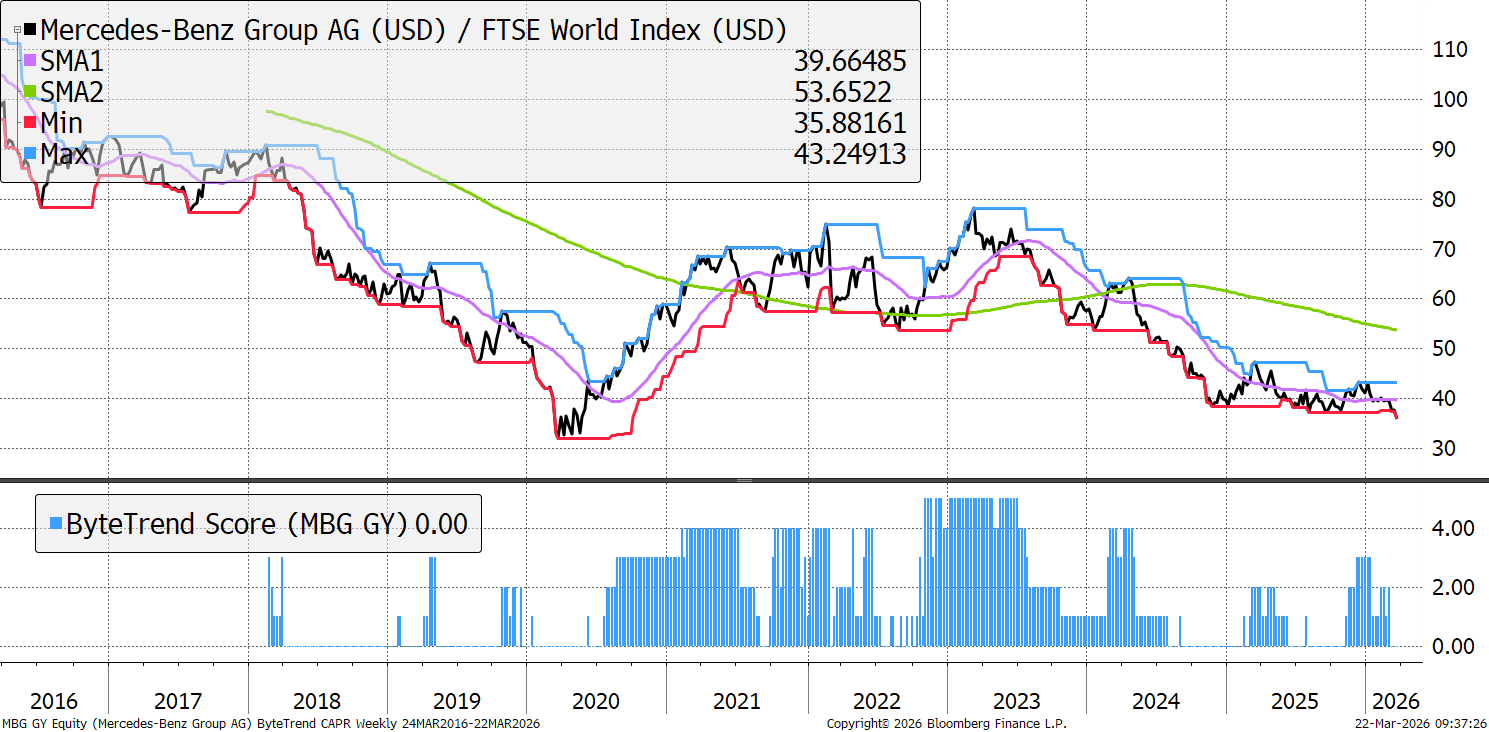Image resolution: width=1489 pixels, height=732 pixels.
Task: Click the blue ByteTrend Score legend marker
Action: [x=55, y=523]
